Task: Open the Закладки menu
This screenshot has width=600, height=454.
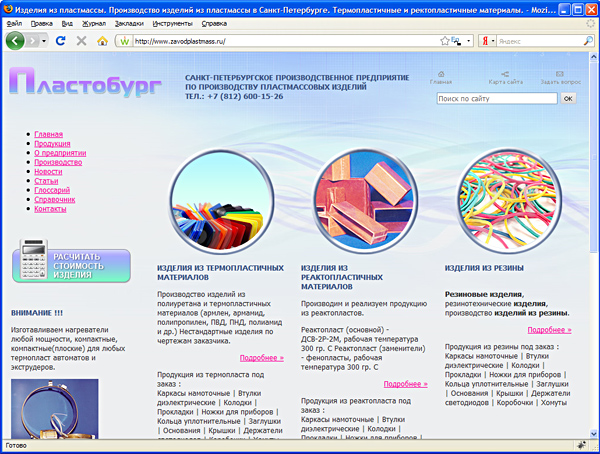Action: click(x=129, y=23)
